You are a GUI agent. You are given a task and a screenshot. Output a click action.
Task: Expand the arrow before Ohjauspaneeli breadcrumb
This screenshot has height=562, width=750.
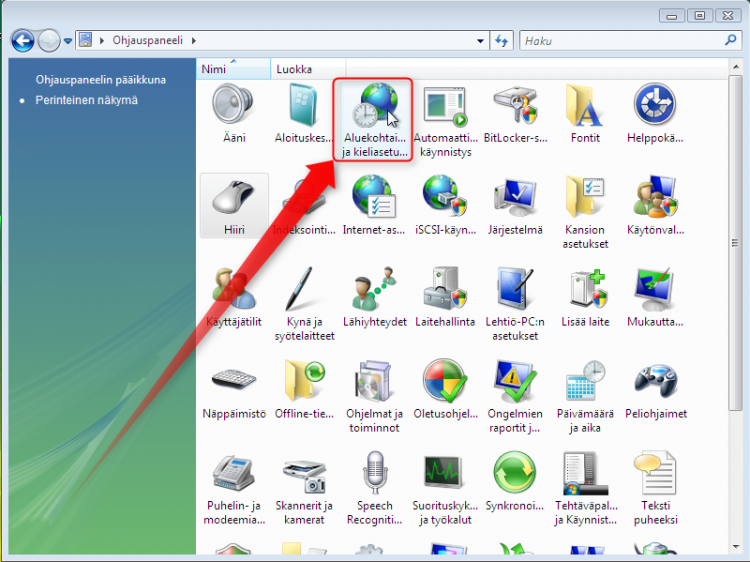(x=102, y=41)
